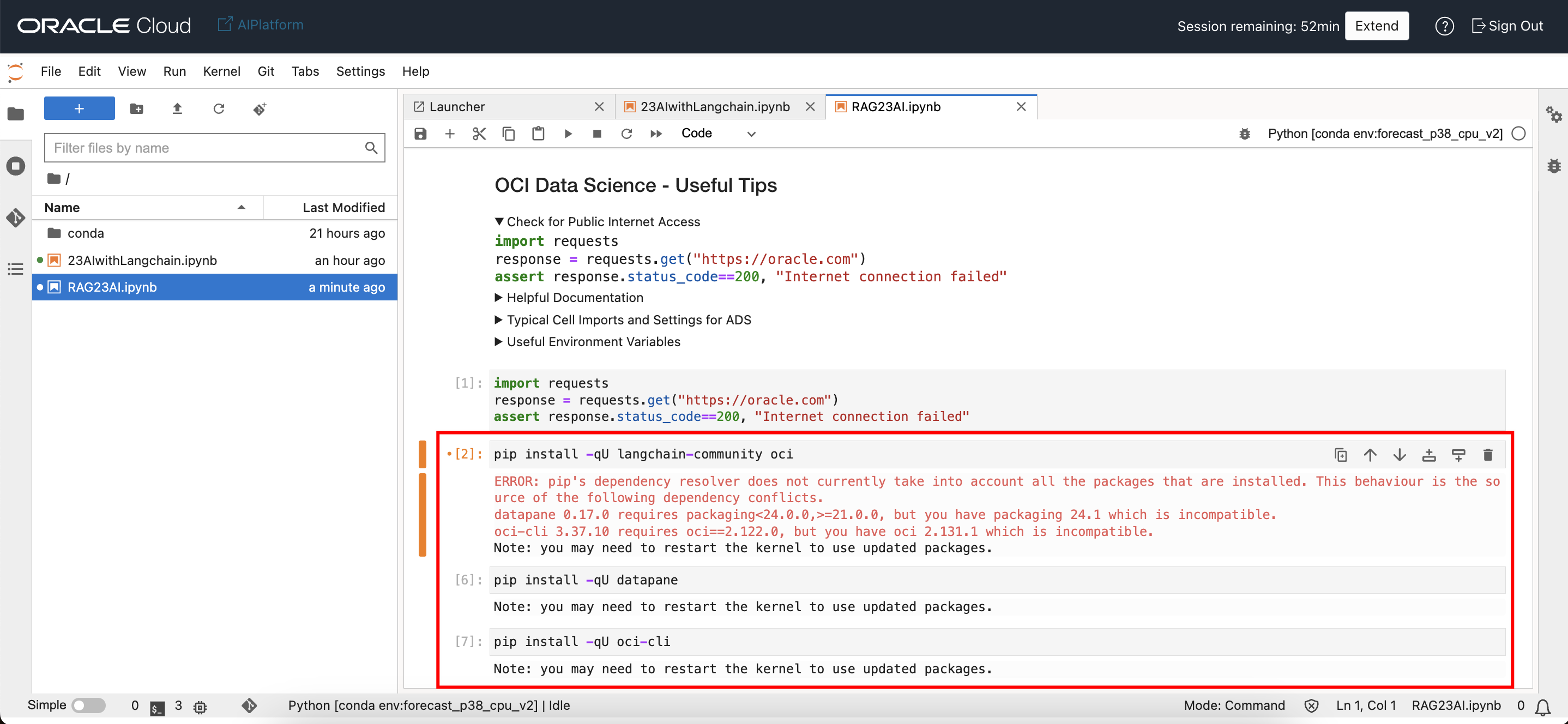Viewport: 1568px width, 724px height.
Task: Interrupt the kernel with the stop icon
Action: (597, 134)
